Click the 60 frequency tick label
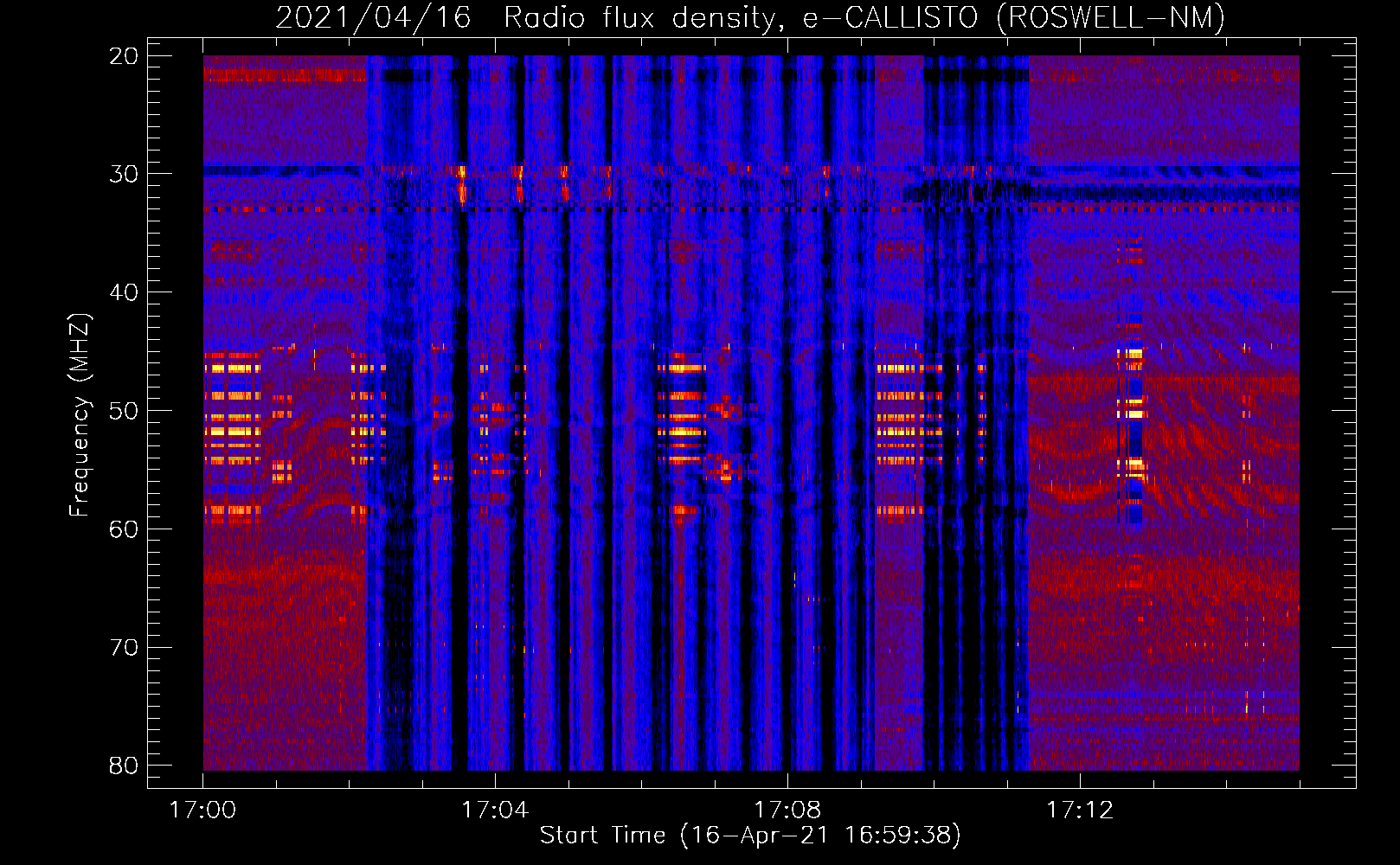The height and width of the screenshot is (865, 1400). (x=124, y=529)
